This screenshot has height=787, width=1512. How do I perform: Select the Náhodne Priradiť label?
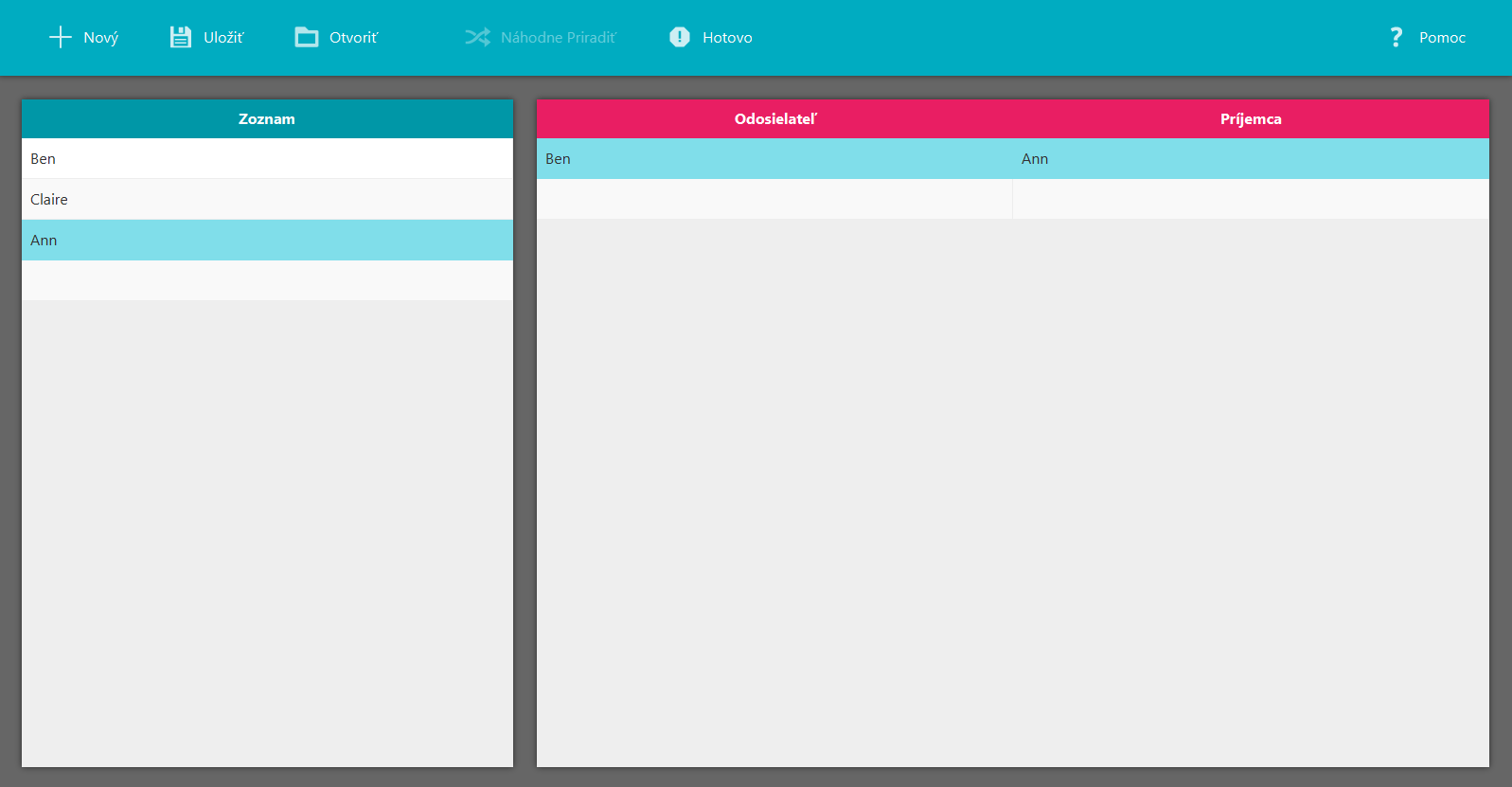(558, 38)
